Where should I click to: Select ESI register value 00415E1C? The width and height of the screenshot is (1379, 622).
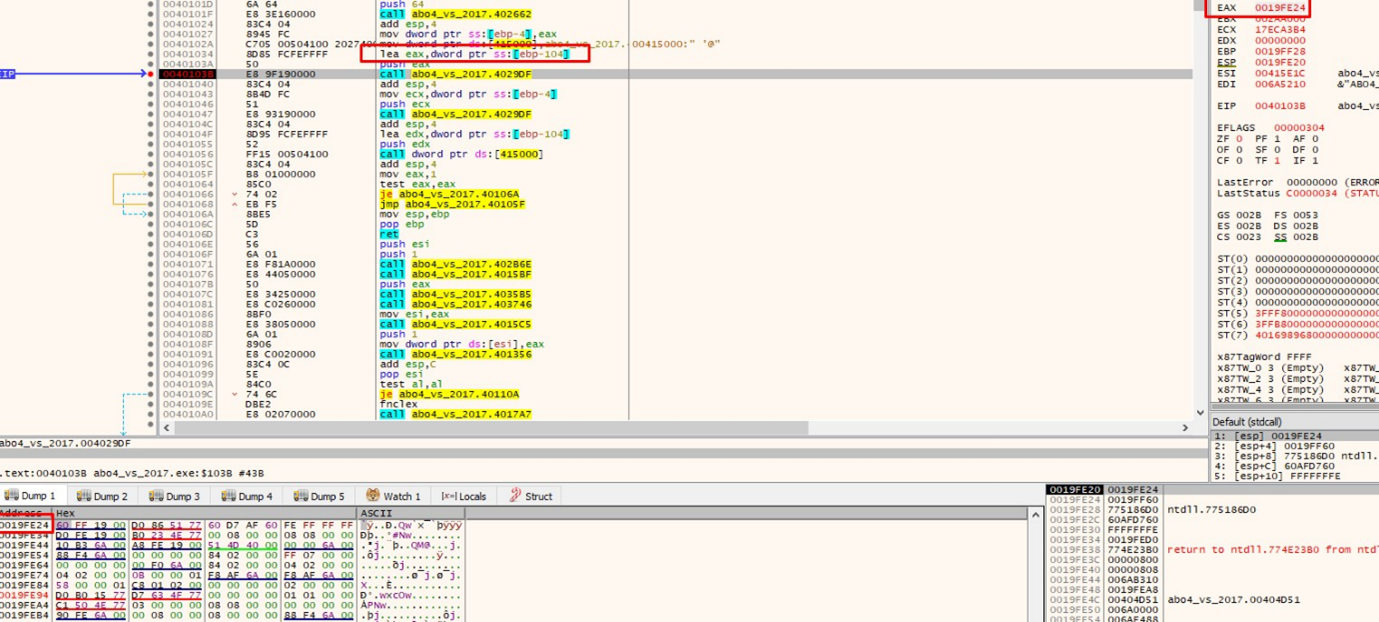point(1279,73)
